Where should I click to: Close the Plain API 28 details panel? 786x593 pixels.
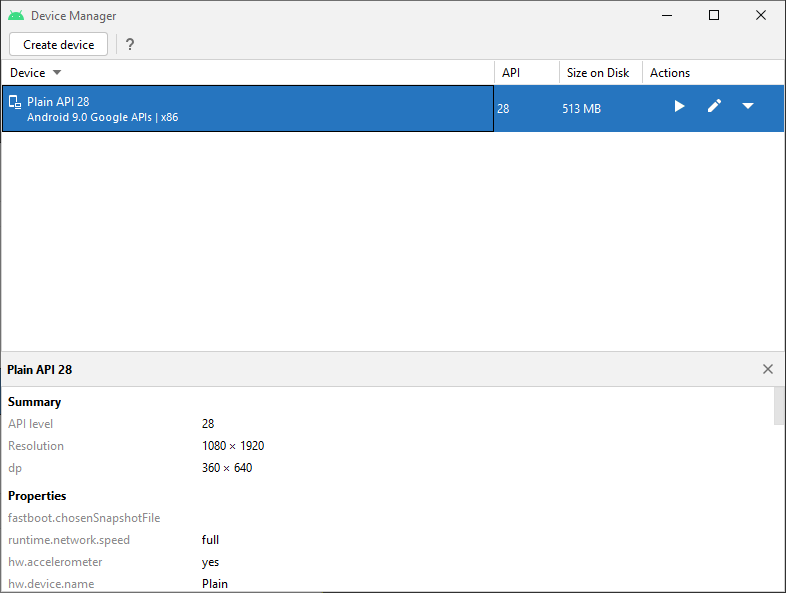click(x=767, y=369)
